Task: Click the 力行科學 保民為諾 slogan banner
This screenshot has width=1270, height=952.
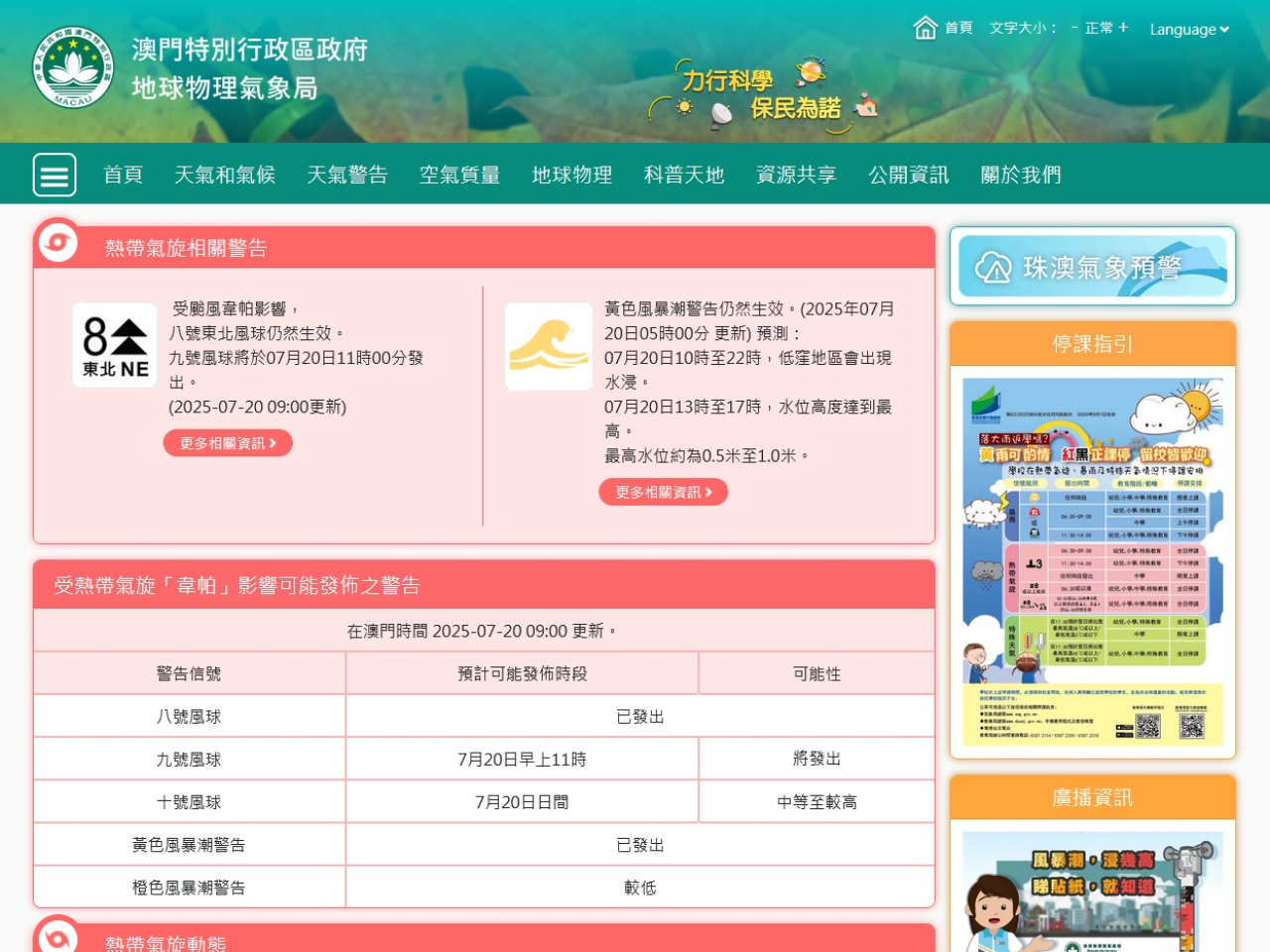Action: tap(763, 95)
